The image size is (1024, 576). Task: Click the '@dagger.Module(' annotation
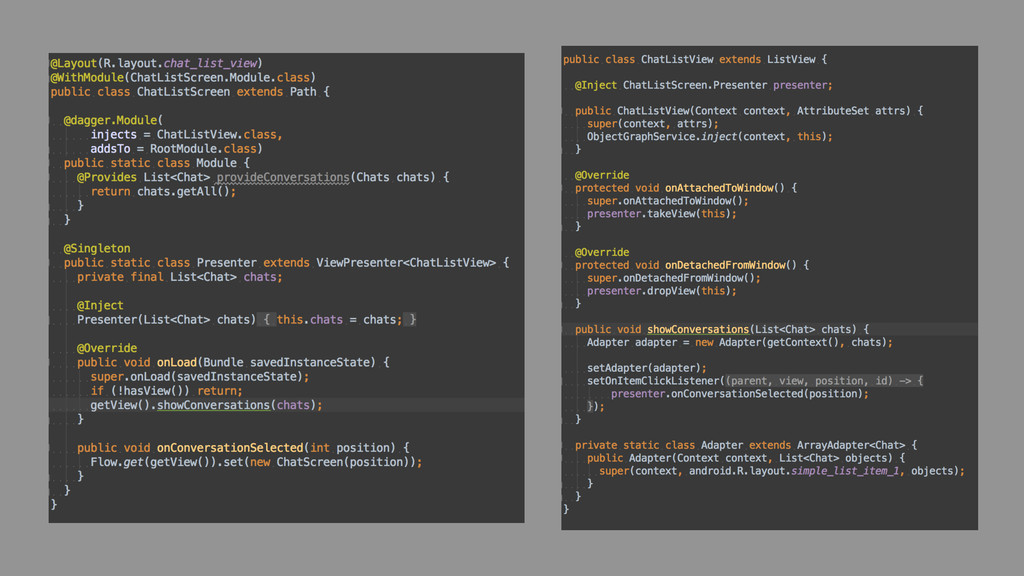[x=113, y=120]
